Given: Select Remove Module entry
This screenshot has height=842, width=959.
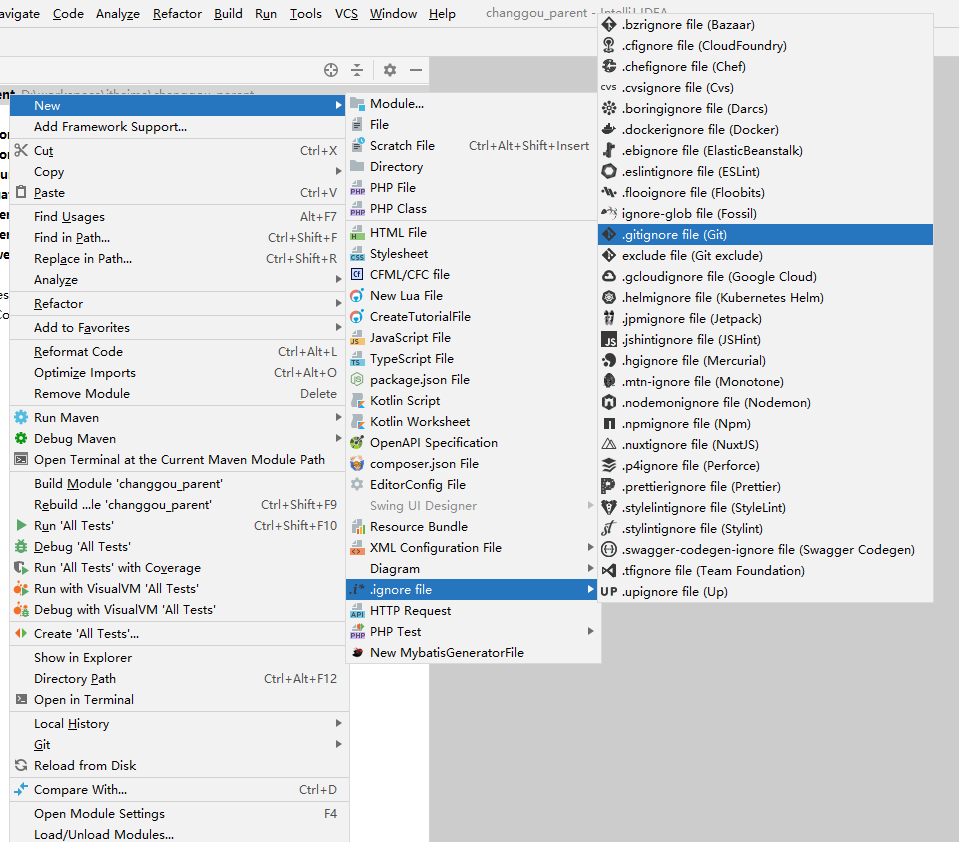Looking at the screenshot, I should point(179,394).
